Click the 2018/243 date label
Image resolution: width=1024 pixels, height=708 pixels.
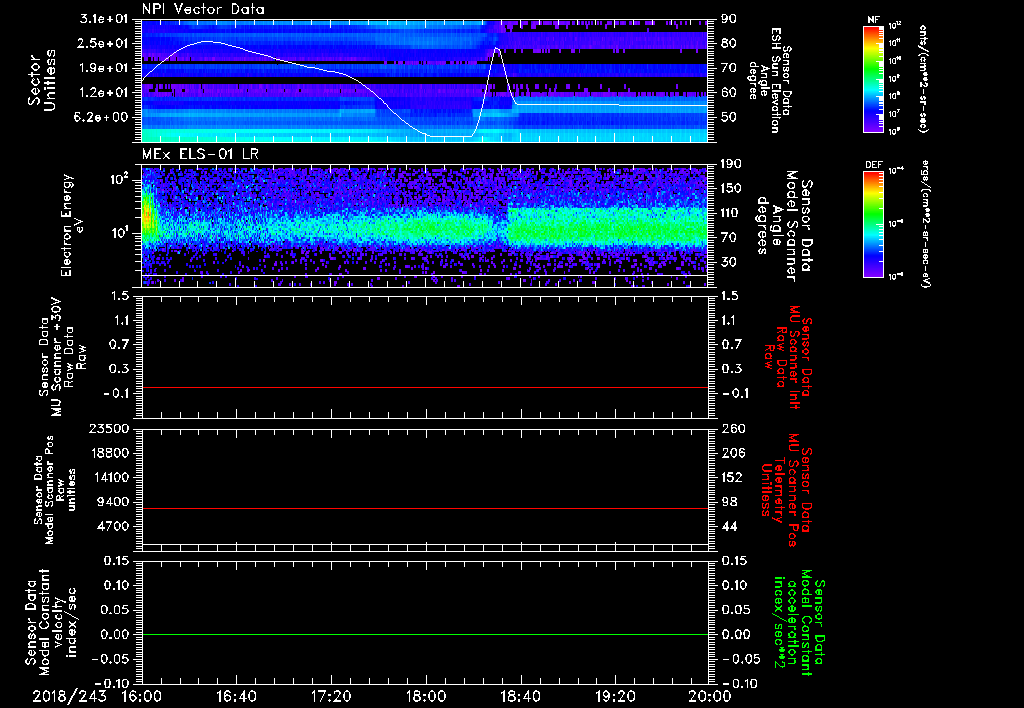pos(69,696)
